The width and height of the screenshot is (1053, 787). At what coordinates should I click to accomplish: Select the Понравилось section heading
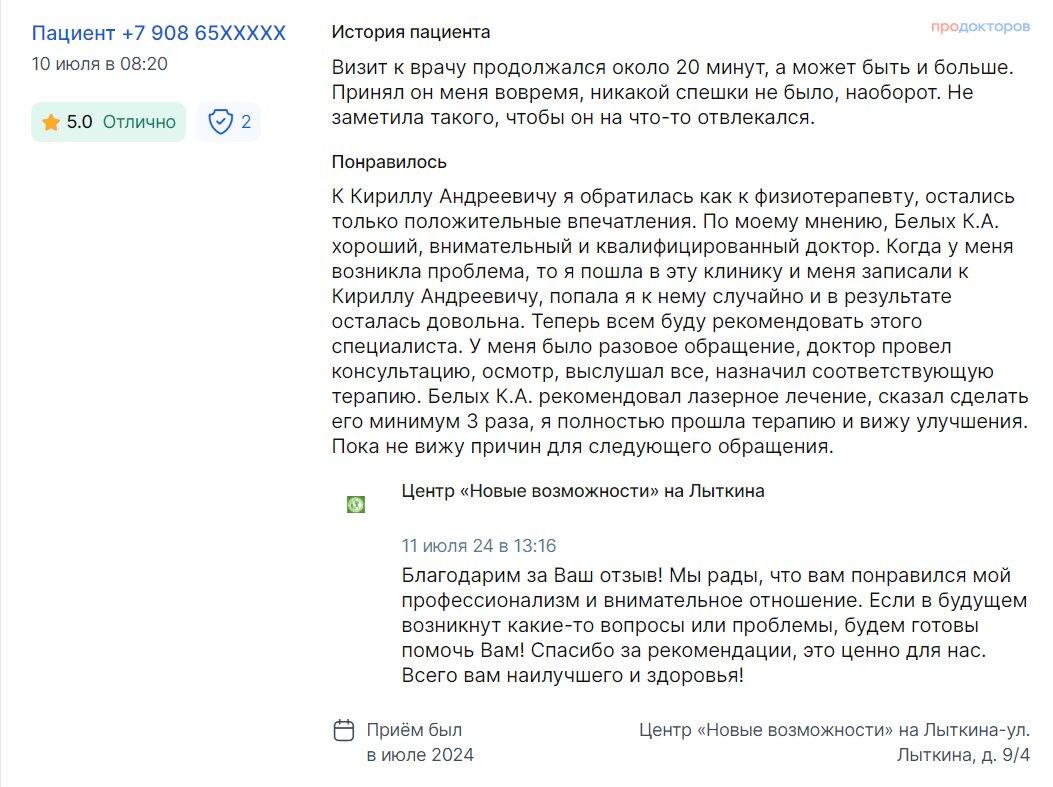390,162
